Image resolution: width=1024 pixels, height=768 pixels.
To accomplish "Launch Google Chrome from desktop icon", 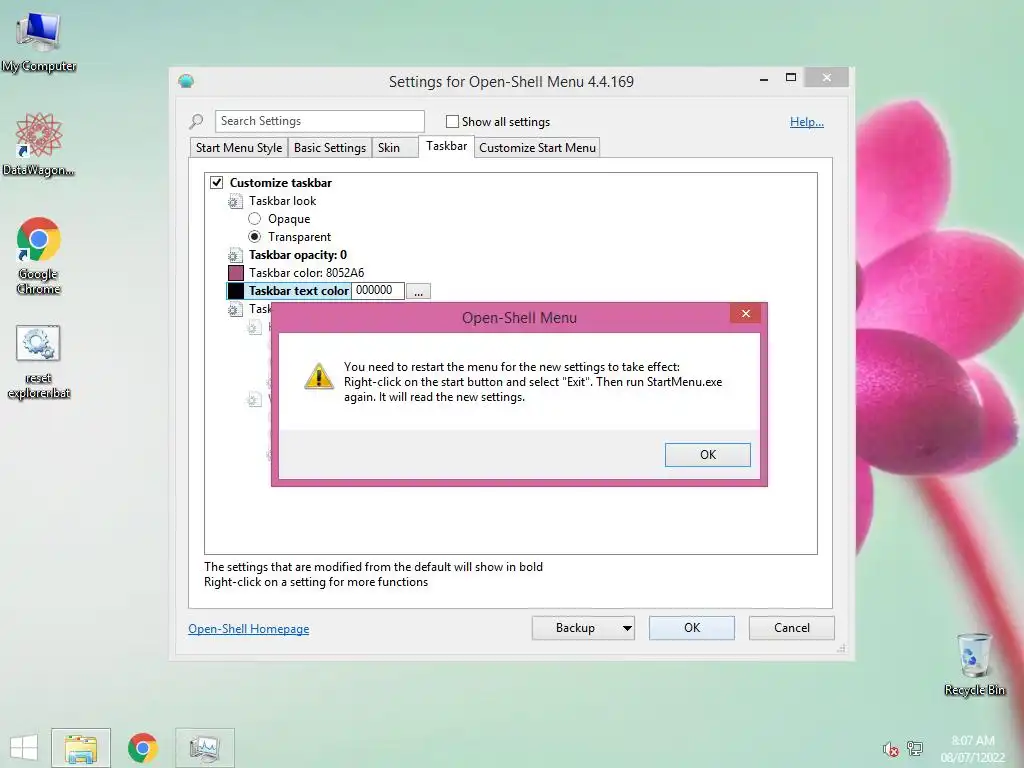I will (x=39, y=255).
